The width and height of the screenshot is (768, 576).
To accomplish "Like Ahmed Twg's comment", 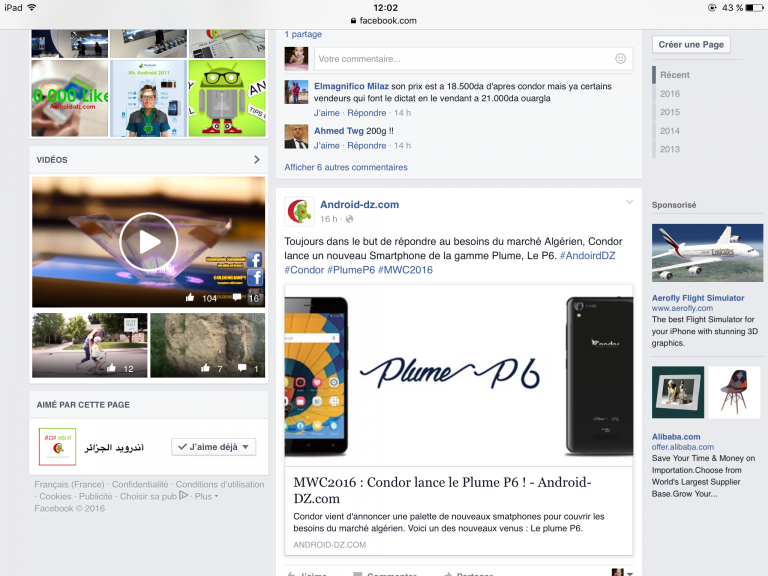I will pyautogui.click(x=327, y=146).
